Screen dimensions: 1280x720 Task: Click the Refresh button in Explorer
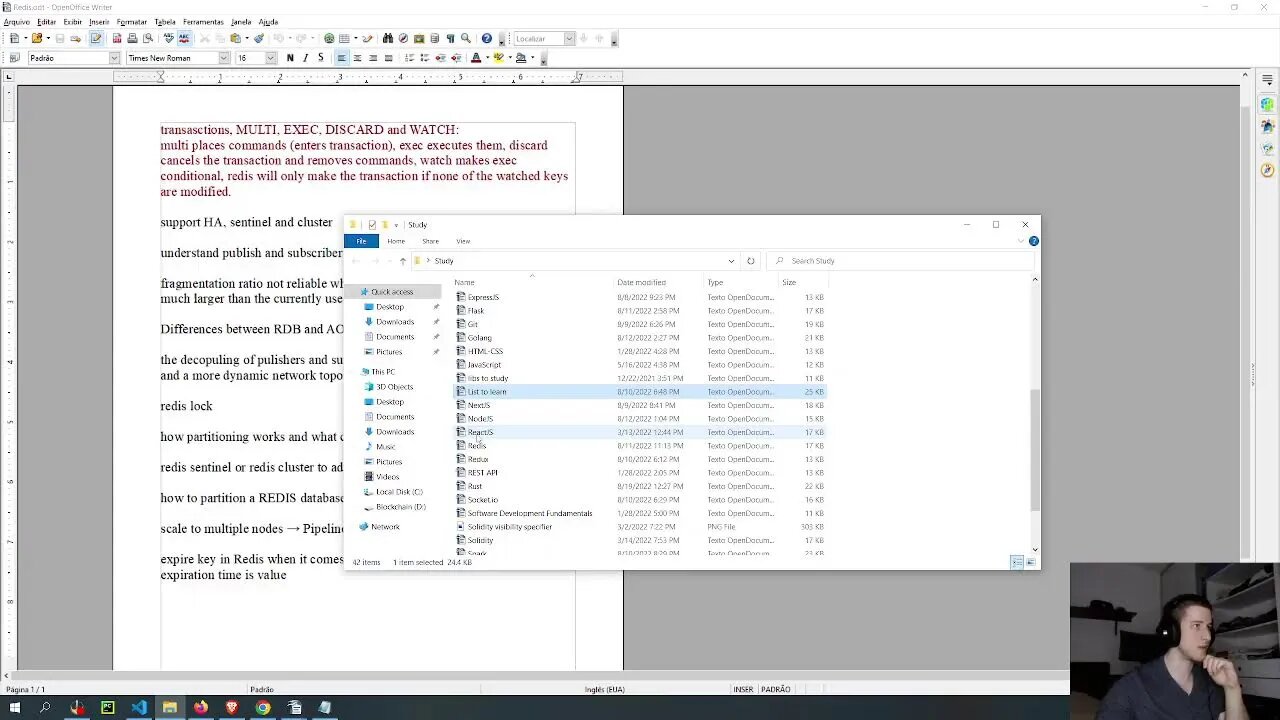(x=751, y=261)
